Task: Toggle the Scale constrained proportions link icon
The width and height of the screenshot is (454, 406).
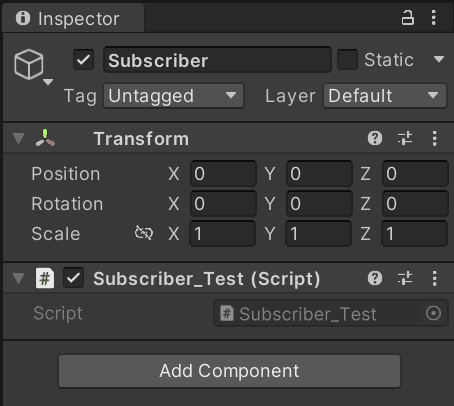Action: pos(144,233)
